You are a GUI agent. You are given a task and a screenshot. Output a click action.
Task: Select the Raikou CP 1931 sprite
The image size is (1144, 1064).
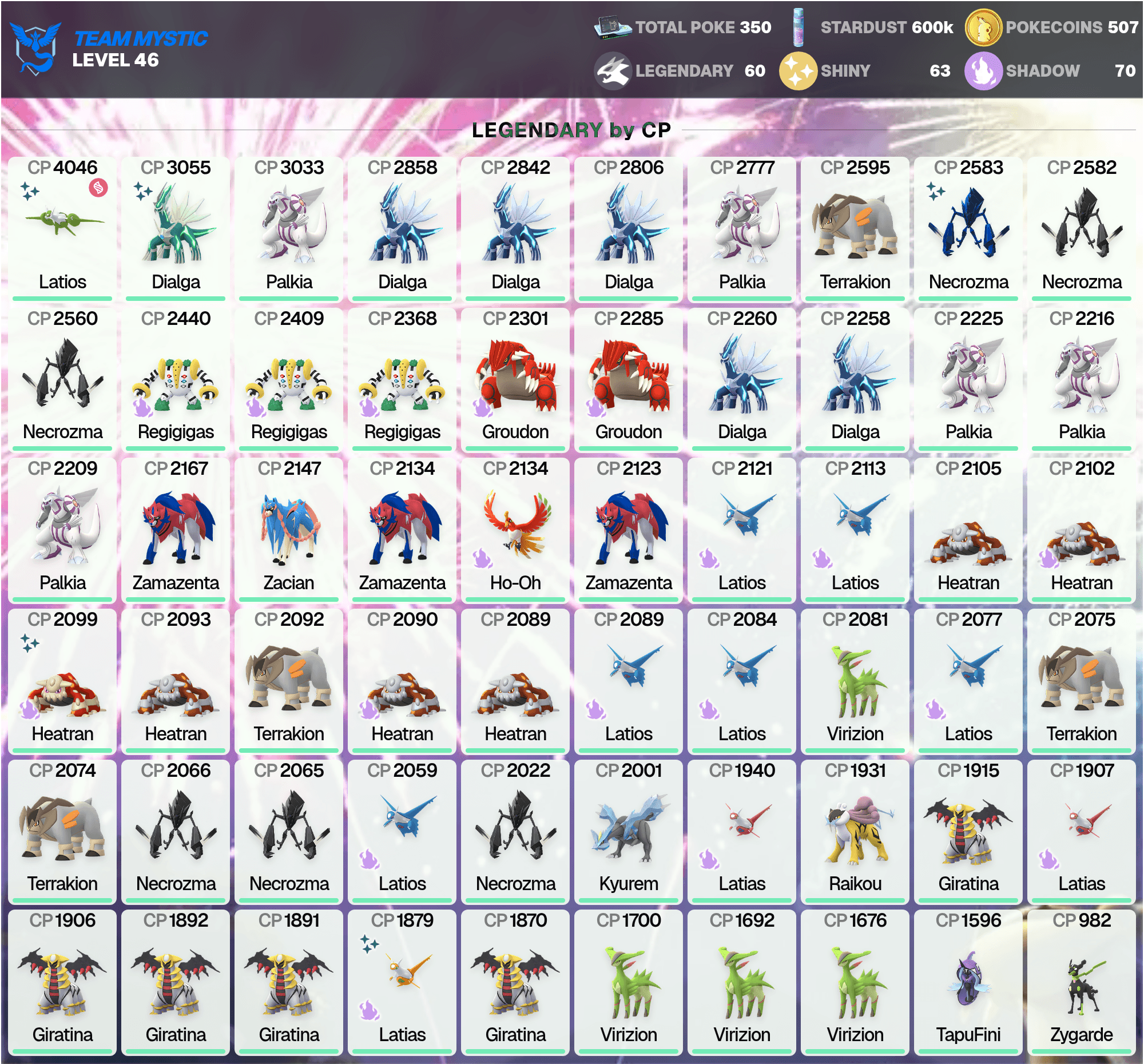click(x=859, y=830)
